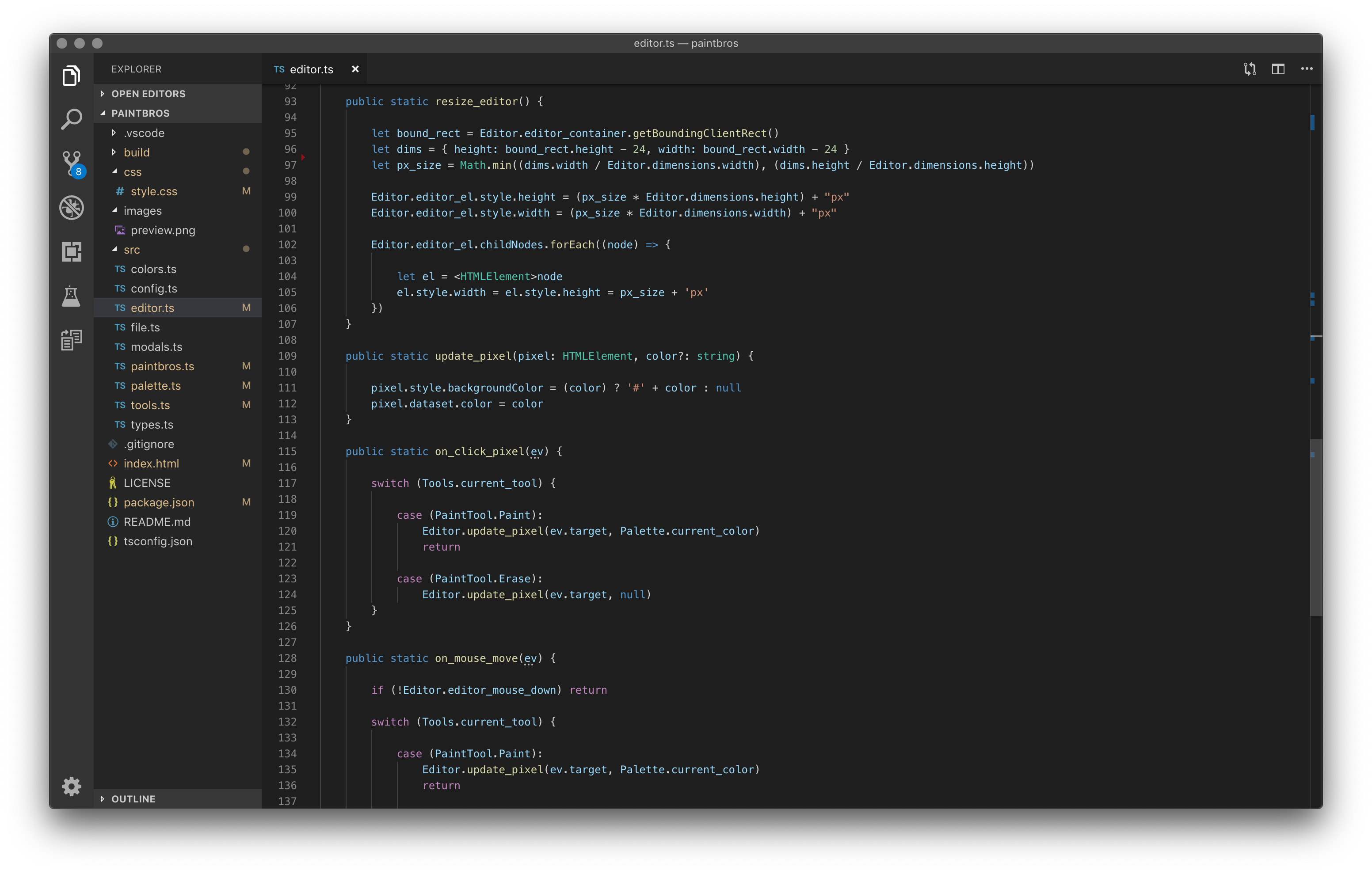
Task: Select the editor.ts tab
Action: point(311,69)
